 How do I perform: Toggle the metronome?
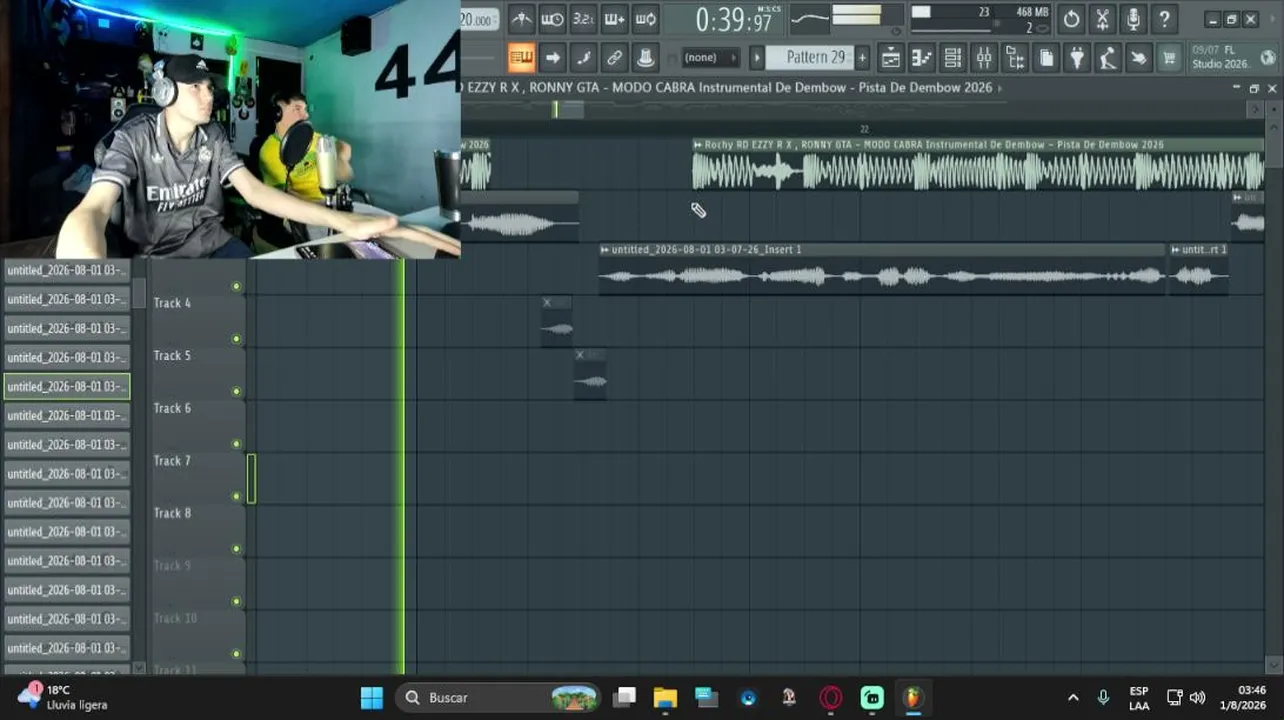[521, 19]
